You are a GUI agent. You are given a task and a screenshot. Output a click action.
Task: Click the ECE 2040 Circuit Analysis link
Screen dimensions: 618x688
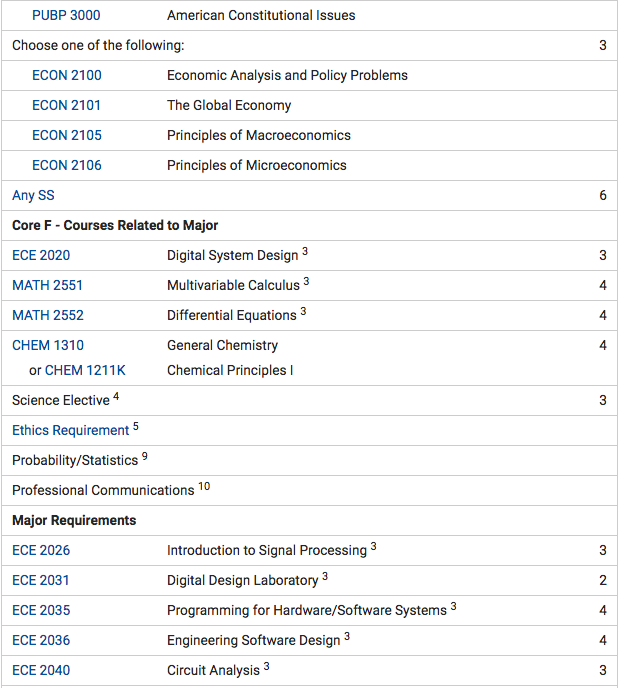41,670
